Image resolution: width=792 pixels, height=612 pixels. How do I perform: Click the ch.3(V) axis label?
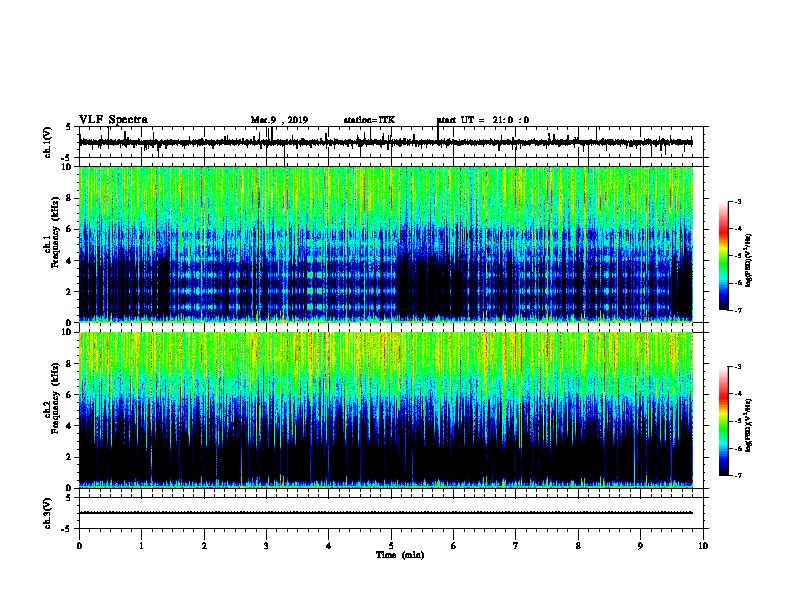coord(48,513)
